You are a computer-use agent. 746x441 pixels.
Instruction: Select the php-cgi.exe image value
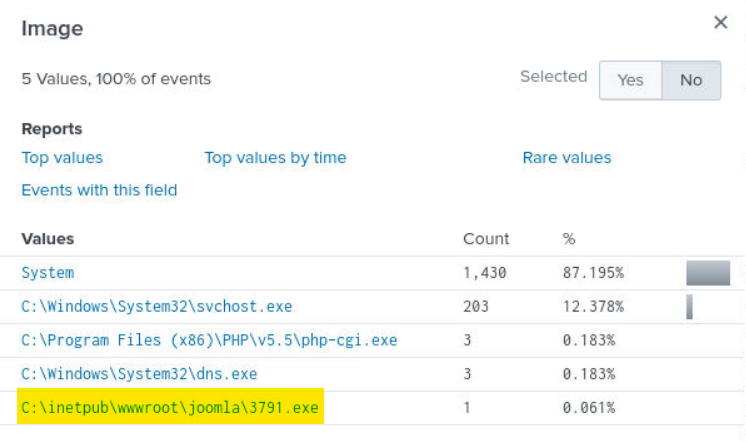click(209, 340)
